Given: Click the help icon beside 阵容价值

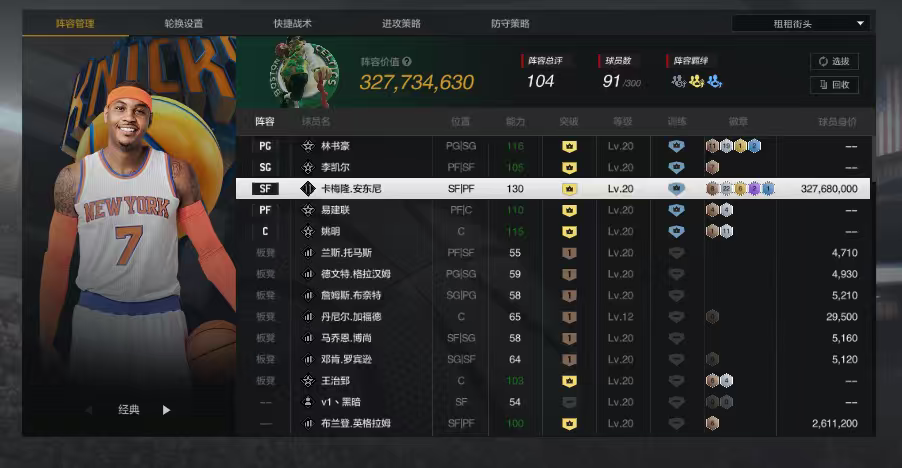Looking at the screenshot, I should (x=407, y=62).
